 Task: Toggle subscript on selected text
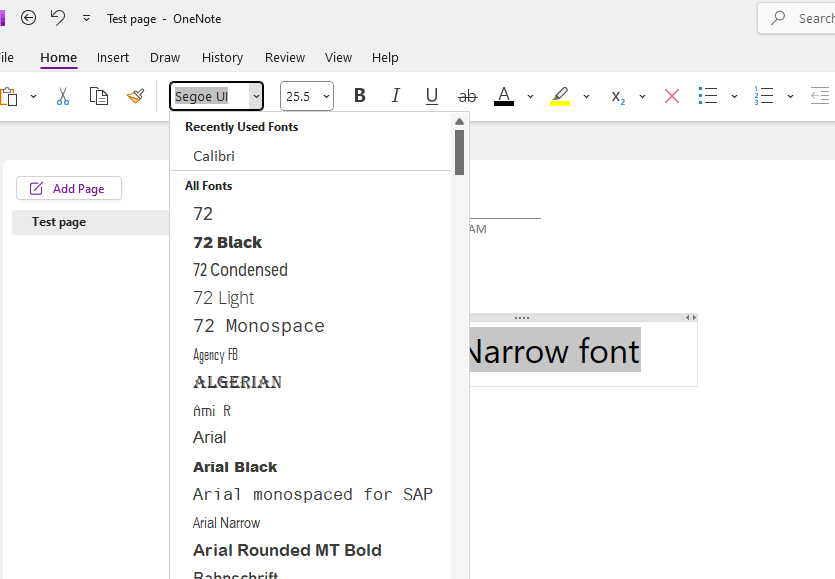[616, 97]
